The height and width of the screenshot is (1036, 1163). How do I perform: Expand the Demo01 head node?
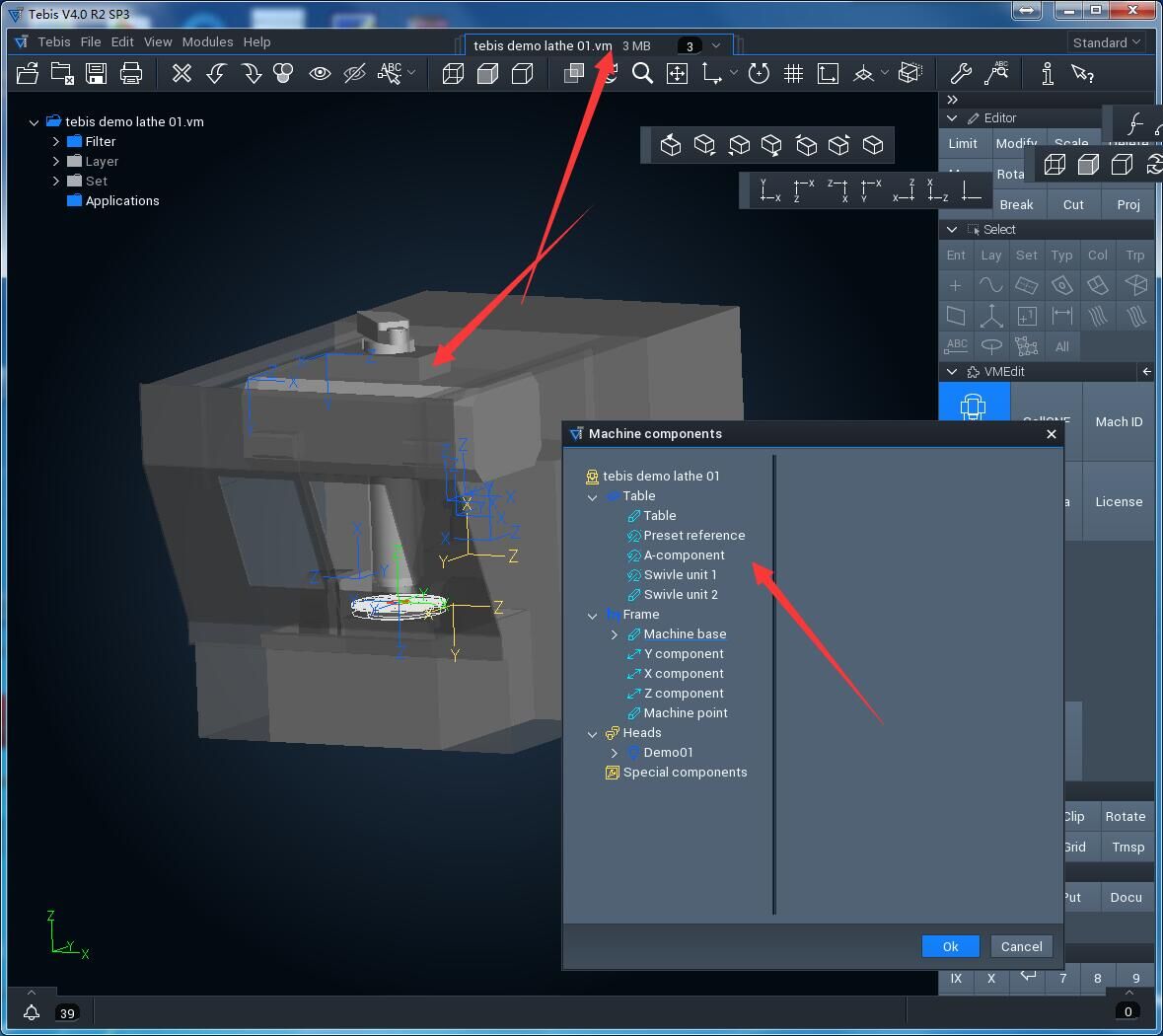(615, 753)
